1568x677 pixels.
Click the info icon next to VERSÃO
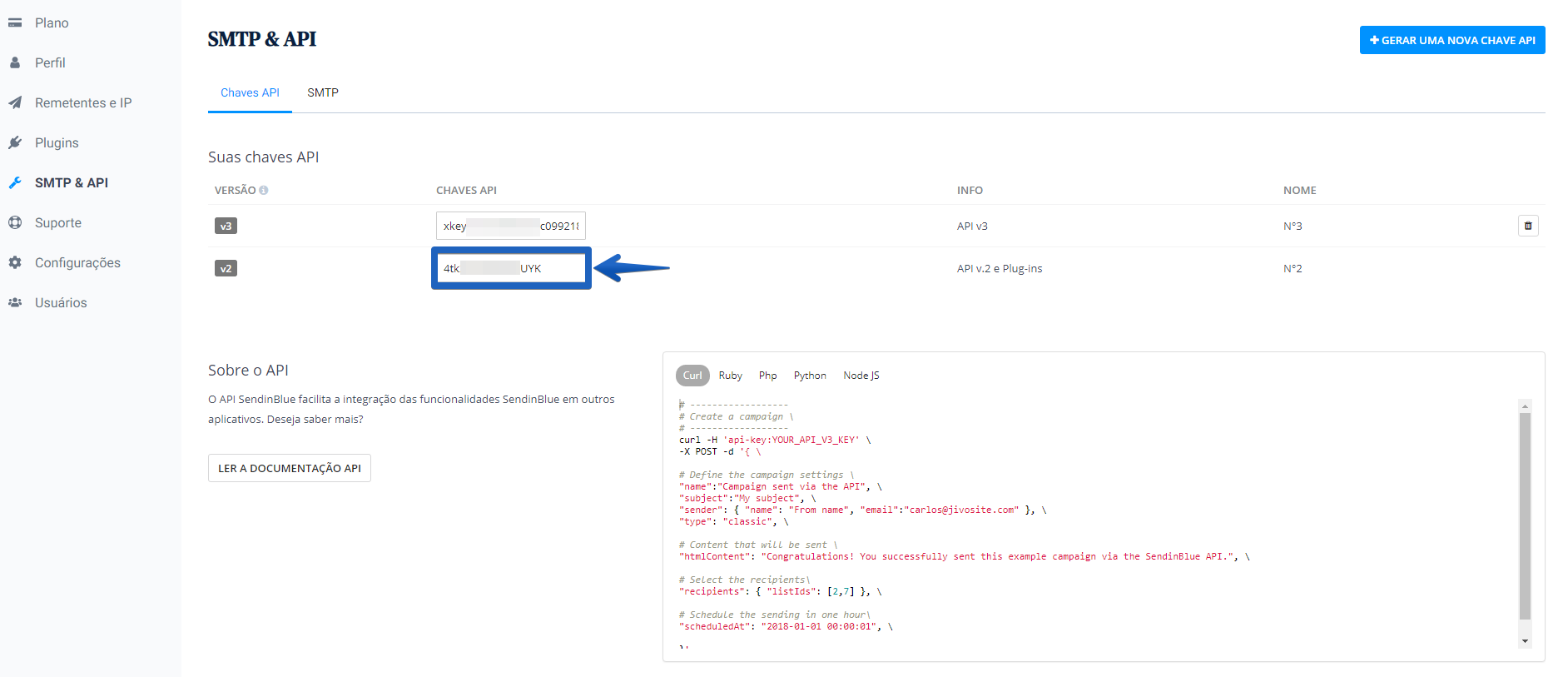(264, 191)
